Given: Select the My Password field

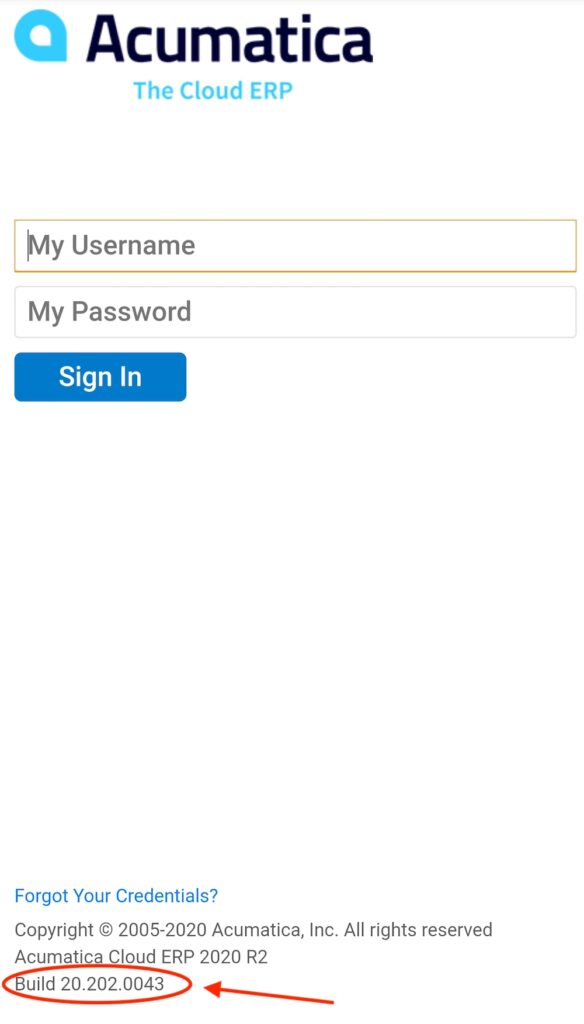Looking at the screenshot, I should pyautogui.click(x=295, y=311).
